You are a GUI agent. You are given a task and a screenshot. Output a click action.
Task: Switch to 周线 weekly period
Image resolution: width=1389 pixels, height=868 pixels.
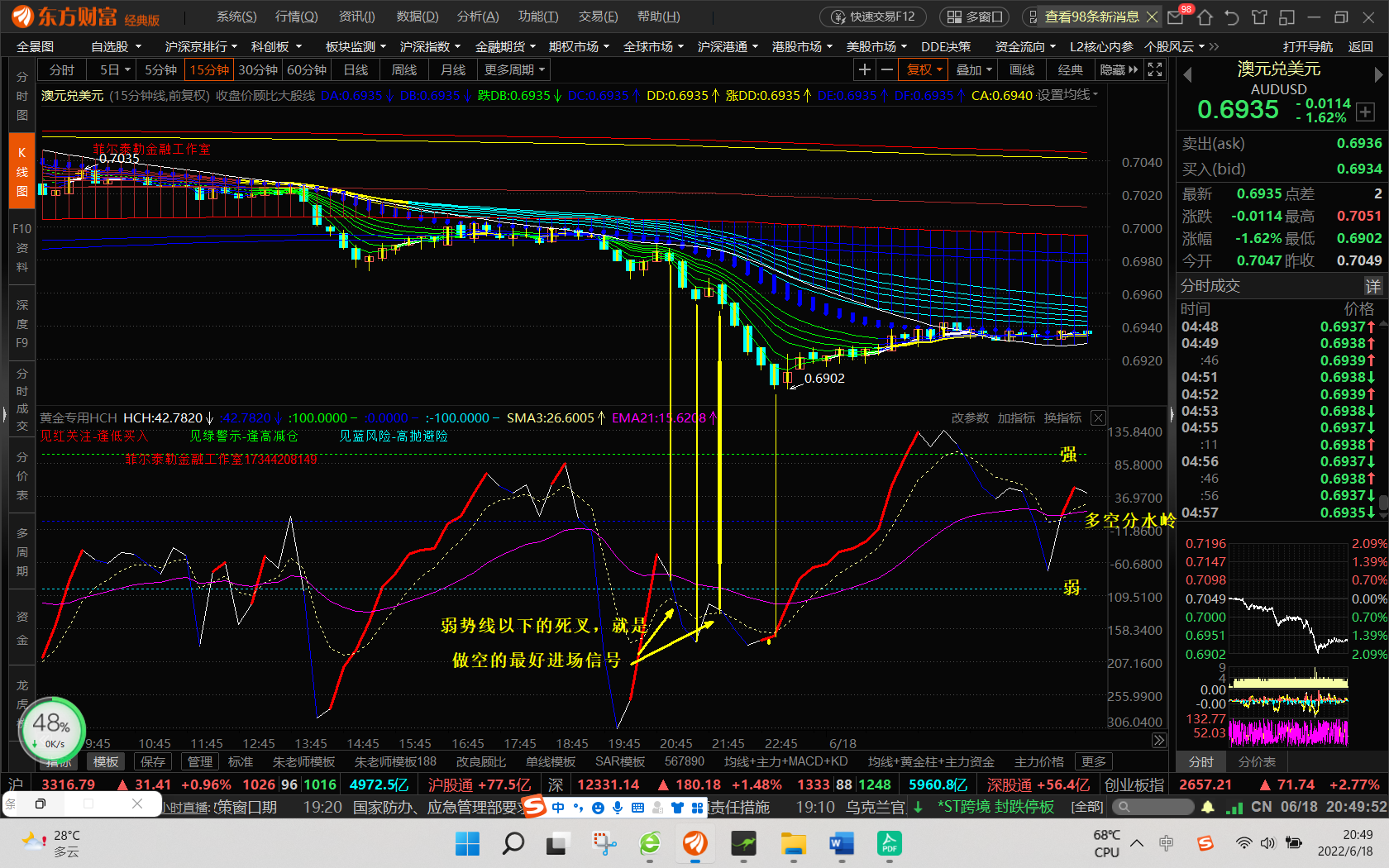point(404,70)
